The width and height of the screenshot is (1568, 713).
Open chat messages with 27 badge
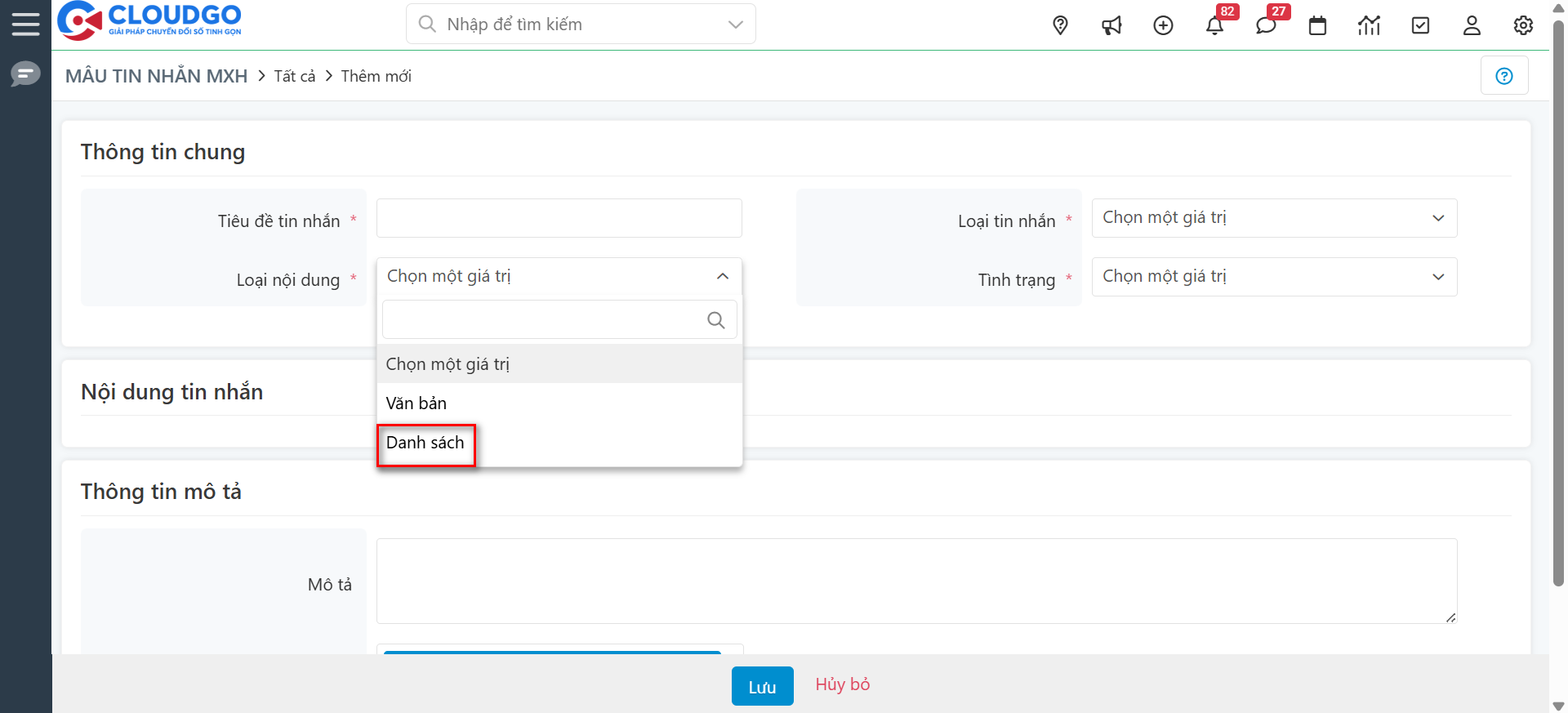1266,25
